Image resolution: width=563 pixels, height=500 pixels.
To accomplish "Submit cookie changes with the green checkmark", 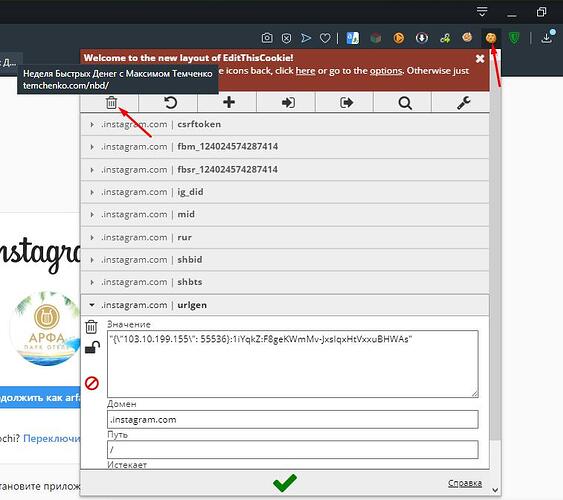I will [285, 483].
